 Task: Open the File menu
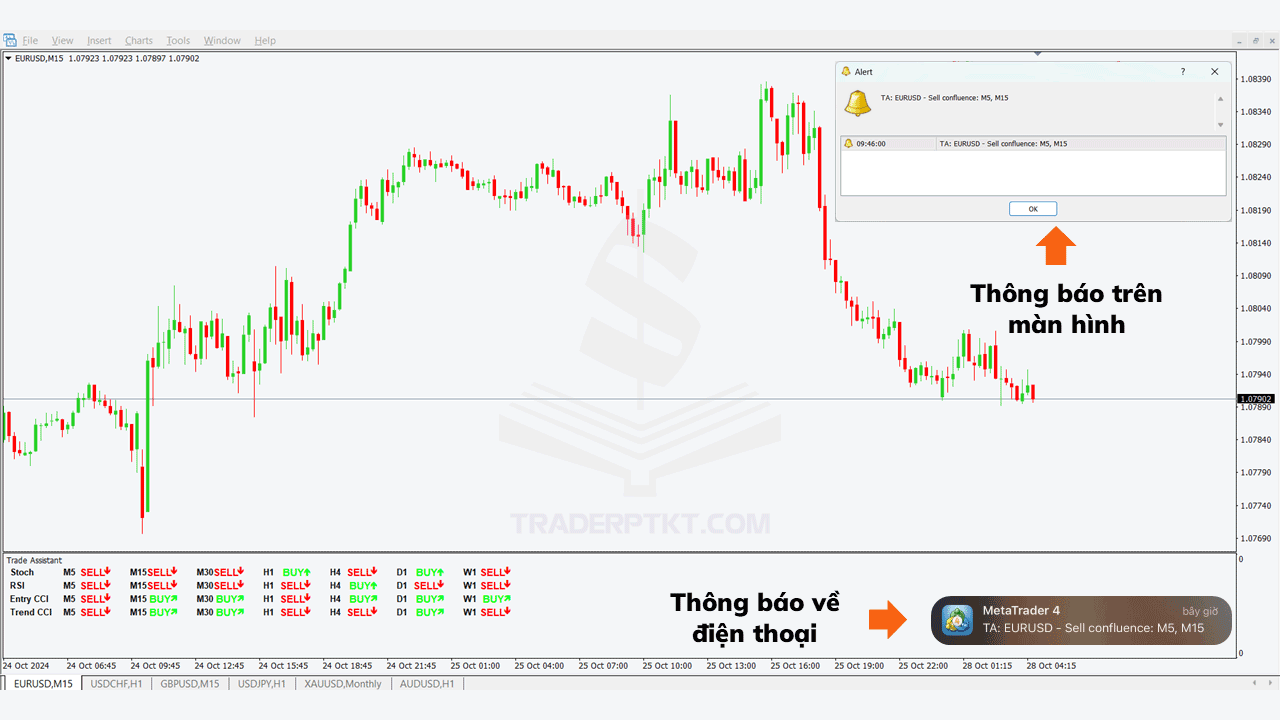click(30, 41)
